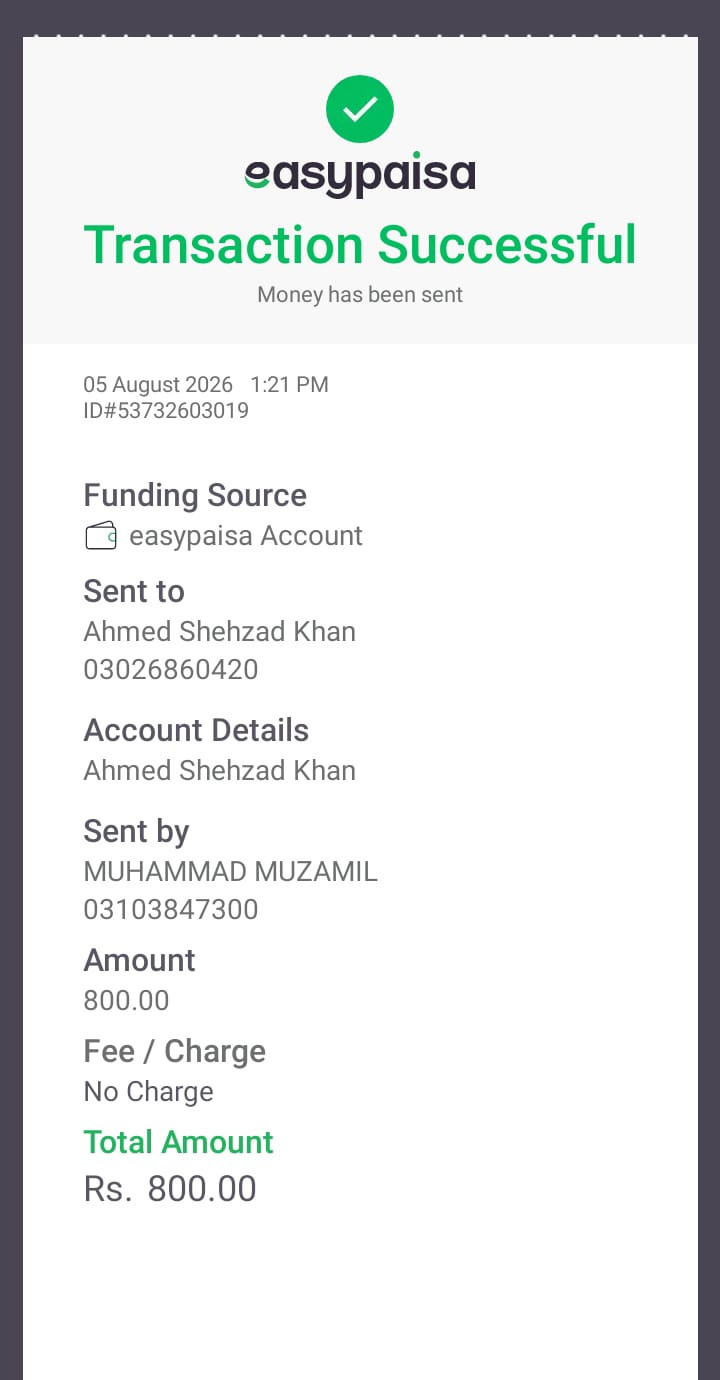The height and width of the screenshot is (1380, 720).
Task: Click the Money has been sent text
Action: [360, 295]
